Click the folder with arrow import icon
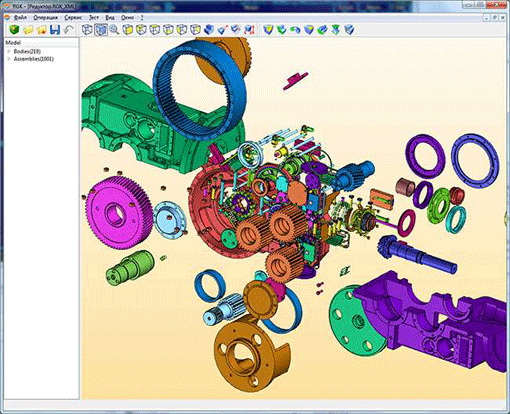 41,30
